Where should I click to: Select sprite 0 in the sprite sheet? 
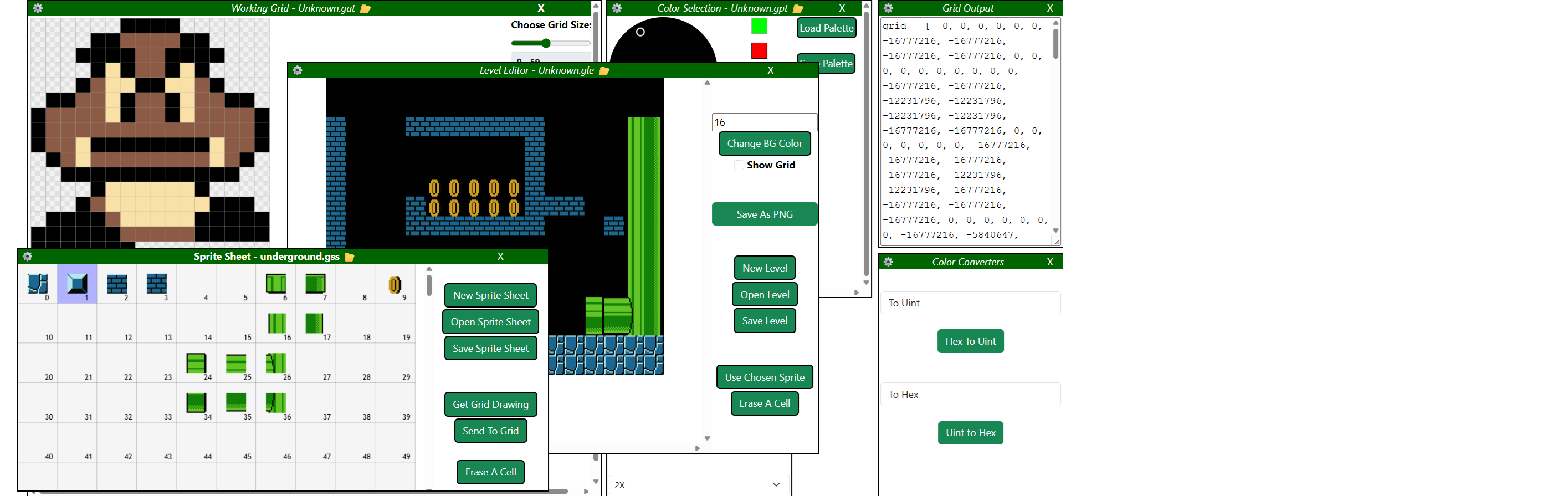click(x=37, y=284)
